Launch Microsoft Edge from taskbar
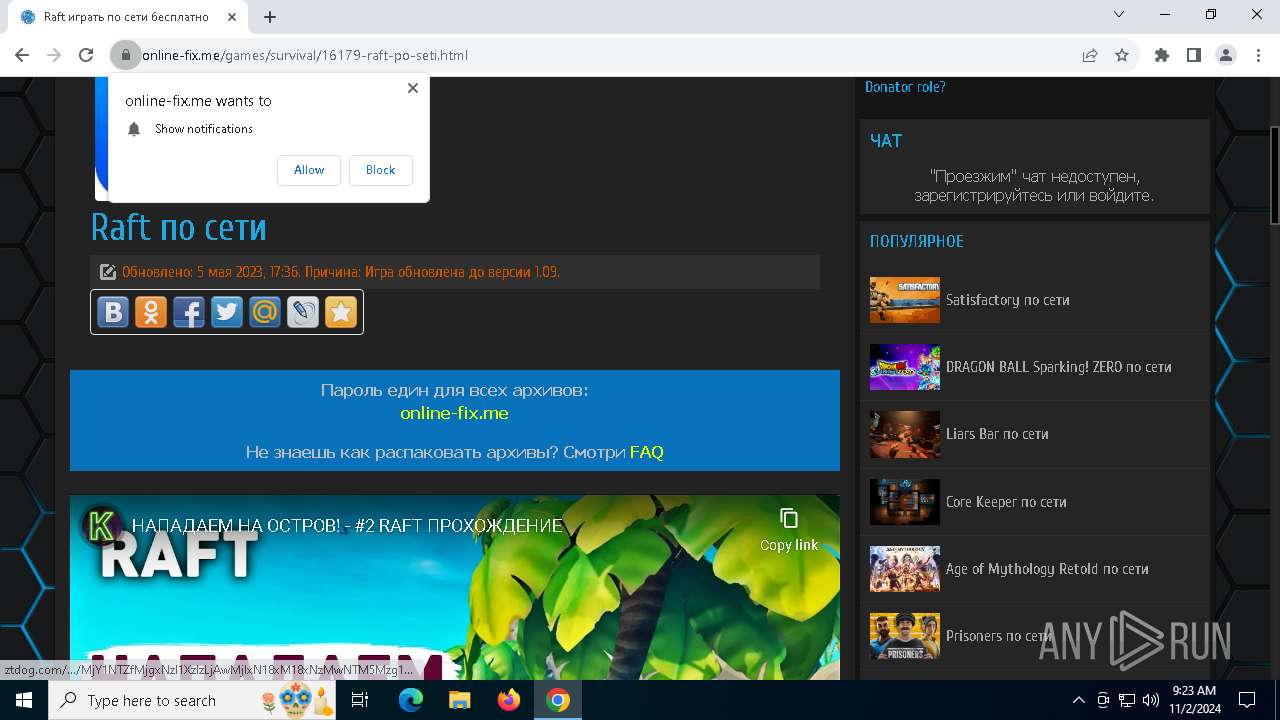Image resolution: width=1280 pixels, height=720 pixels. coord(411,700)
